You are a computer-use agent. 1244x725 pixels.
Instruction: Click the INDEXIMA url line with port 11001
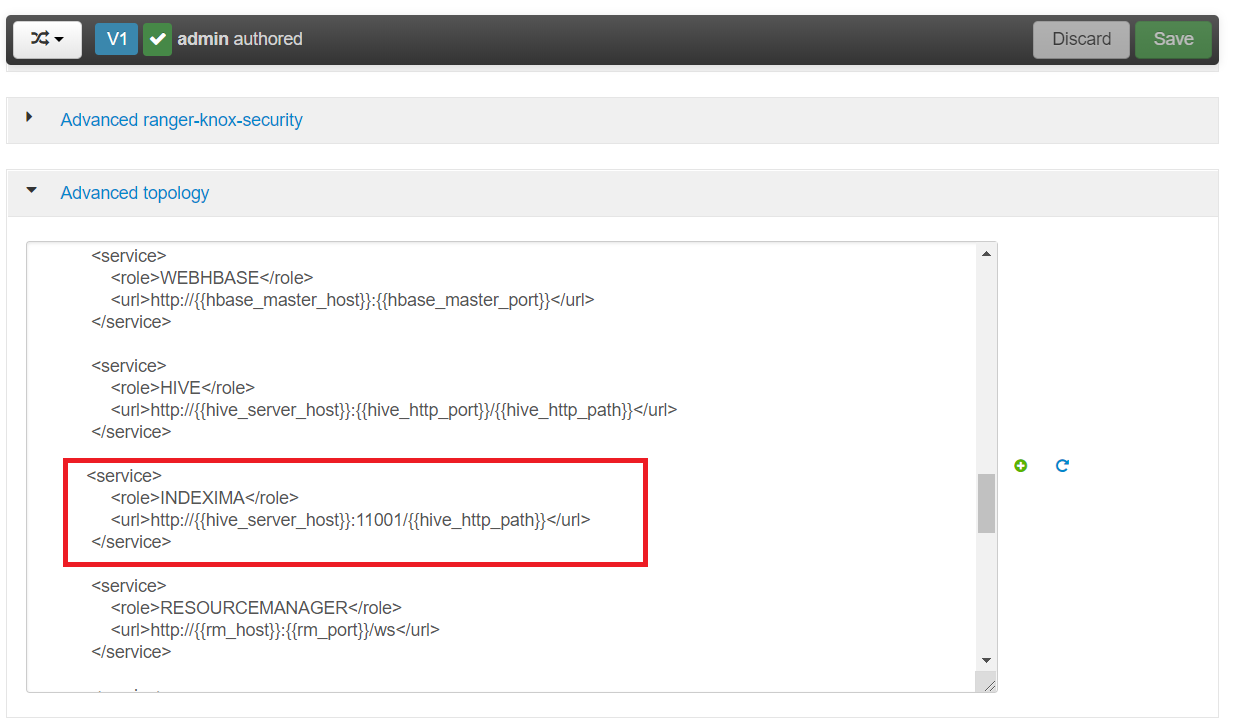(350, 520)
